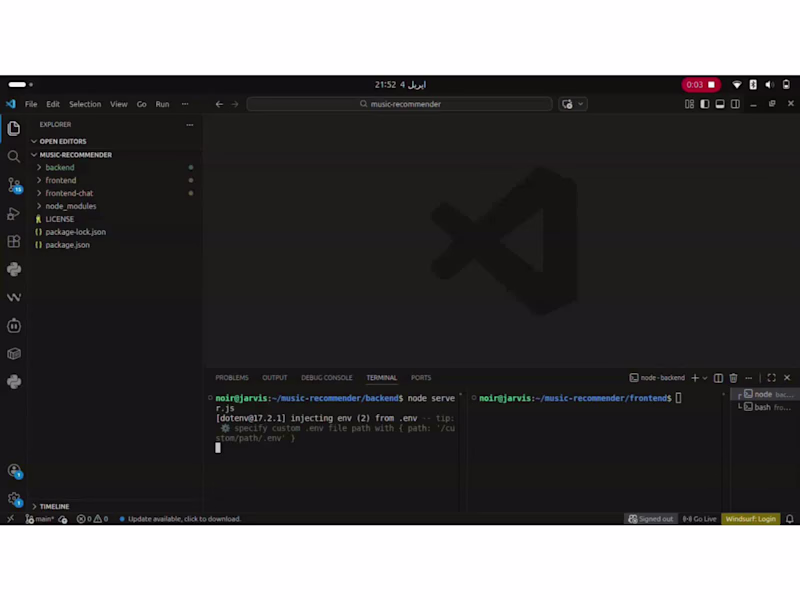Click Windsurf: Login status button
The image size is (800, 600).
coord(751,519)
